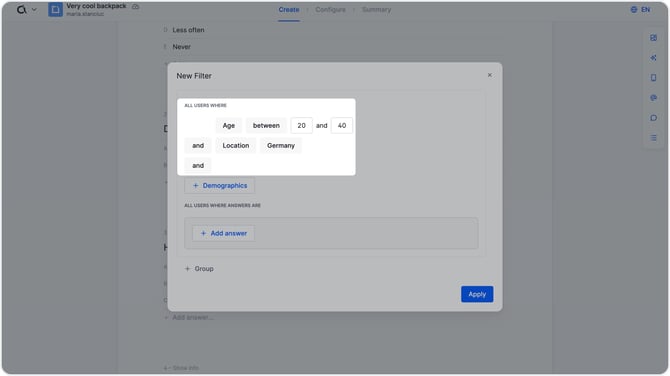The height and width of the screenshot is (376, 670).
Task: Switch to the Configure tab
Action: coord(330,9)
